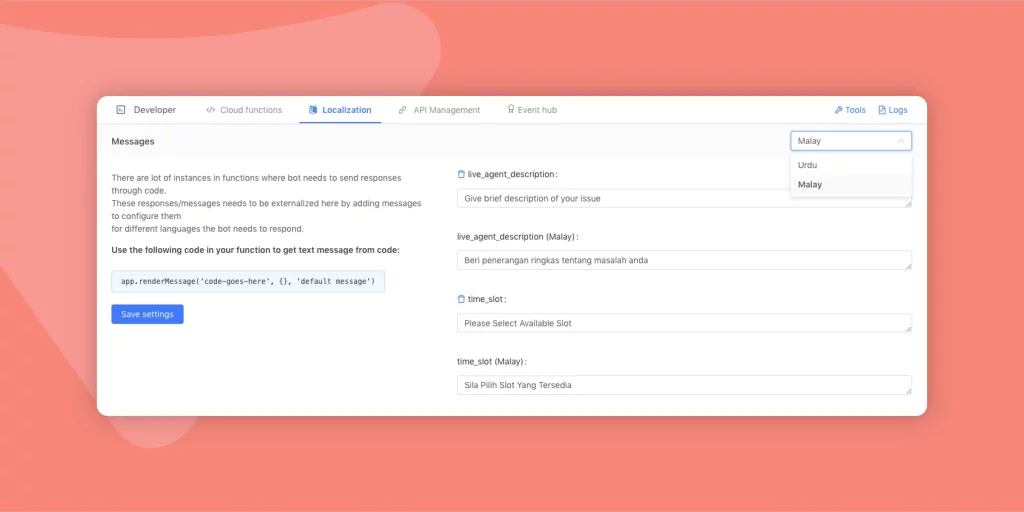Click the API Management link icon

coord(403,110)
